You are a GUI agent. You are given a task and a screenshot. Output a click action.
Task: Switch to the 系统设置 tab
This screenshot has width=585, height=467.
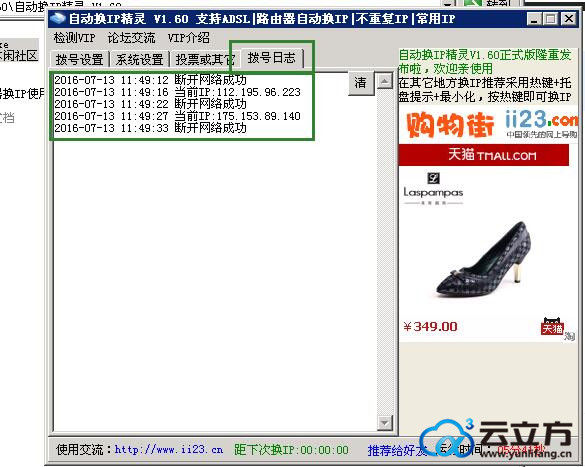tap(140, 59)
